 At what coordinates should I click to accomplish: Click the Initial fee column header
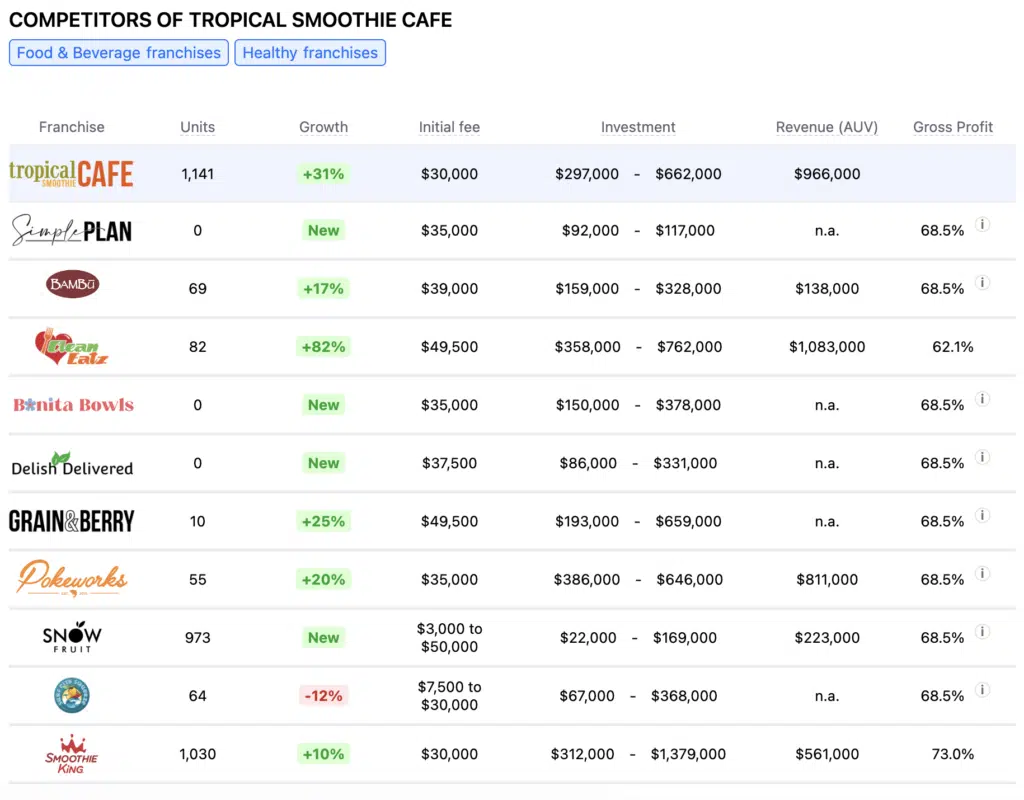tap(449, 127)
